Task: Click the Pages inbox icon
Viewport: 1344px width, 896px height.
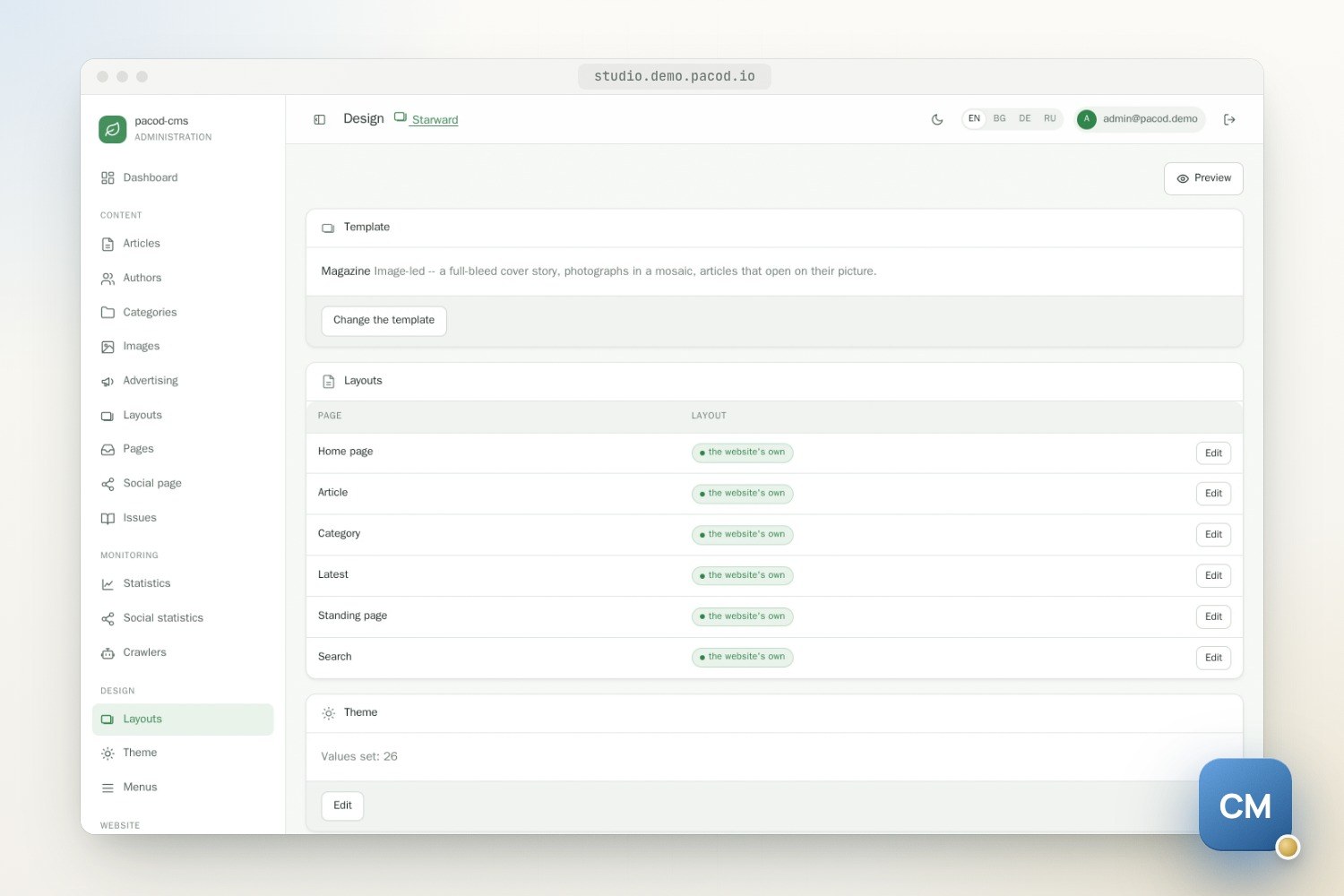Action: [108, 449]
